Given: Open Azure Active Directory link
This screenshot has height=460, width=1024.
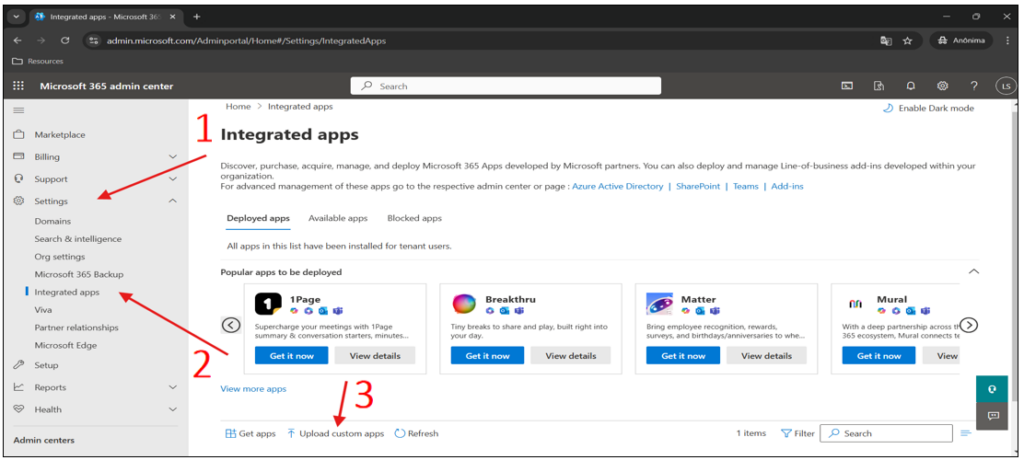Looking at the screenshot, I should [617, 186].
